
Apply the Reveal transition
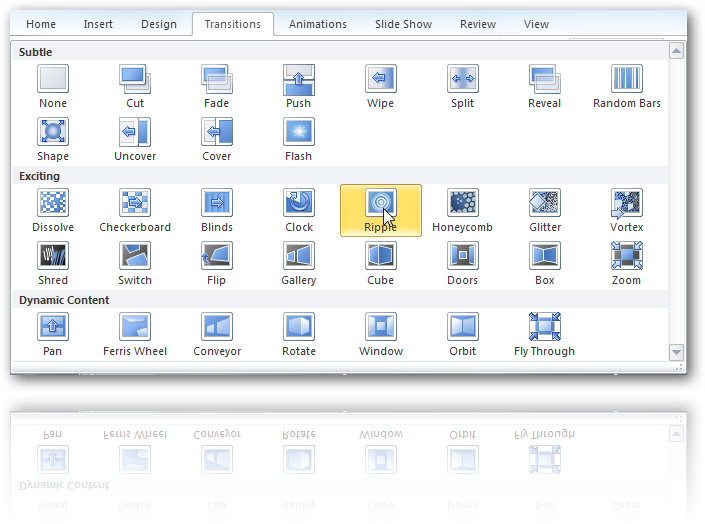(544, 86)
